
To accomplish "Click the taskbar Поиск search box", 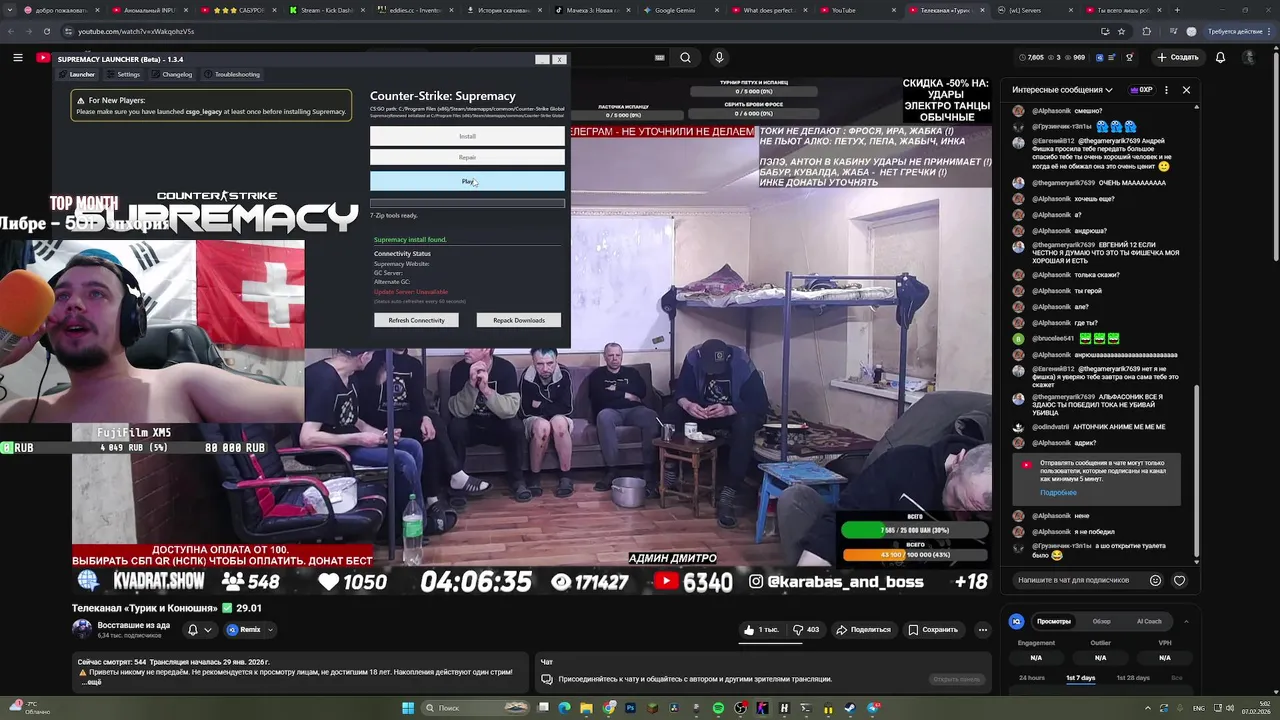I will pos(475,708).
